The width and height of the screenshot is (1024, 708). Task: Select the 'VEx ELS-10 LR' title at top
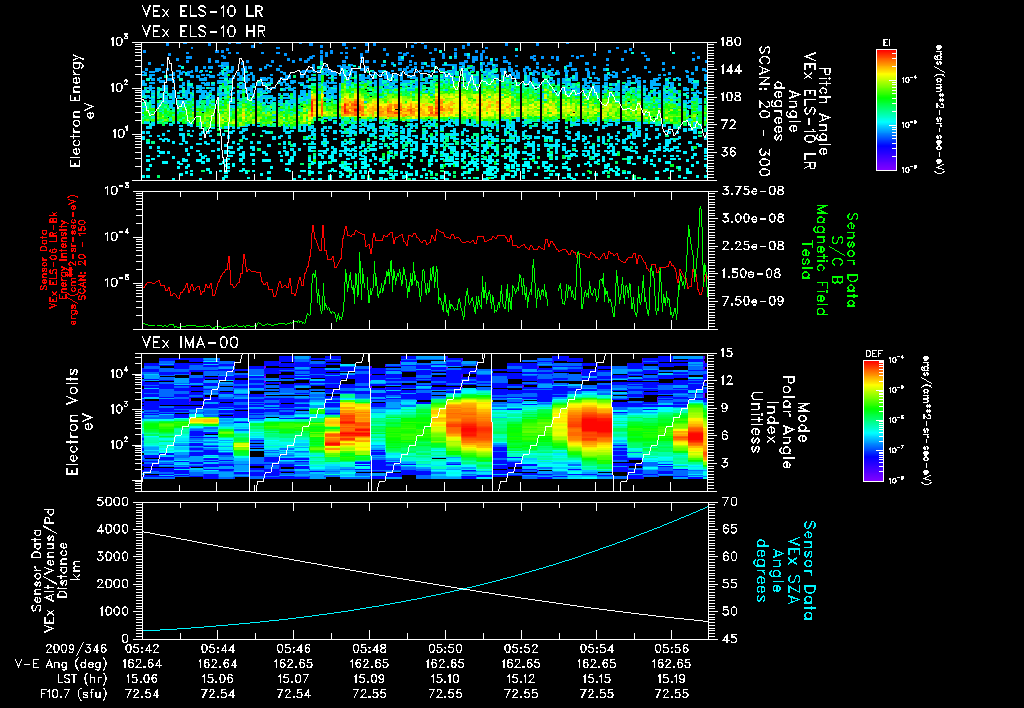(203, 12)
